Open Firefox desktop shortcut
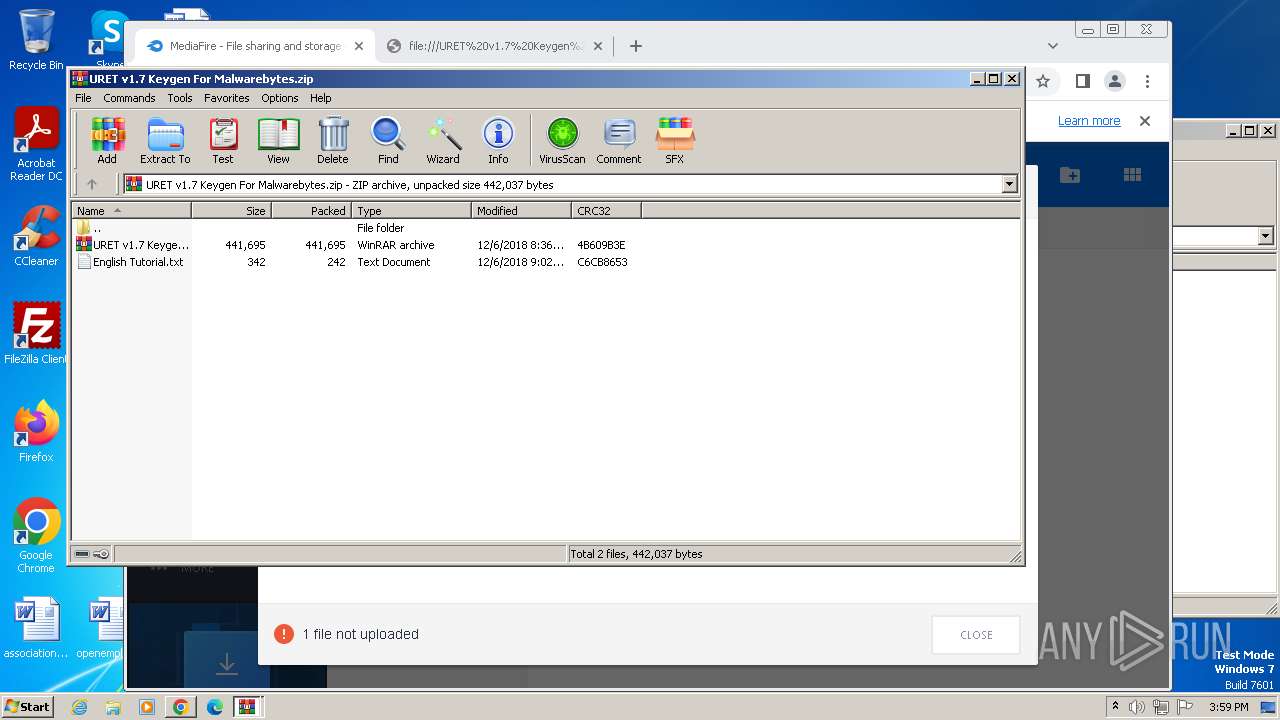The width and height of the screenshot is (1280, 720). (36, 432)
